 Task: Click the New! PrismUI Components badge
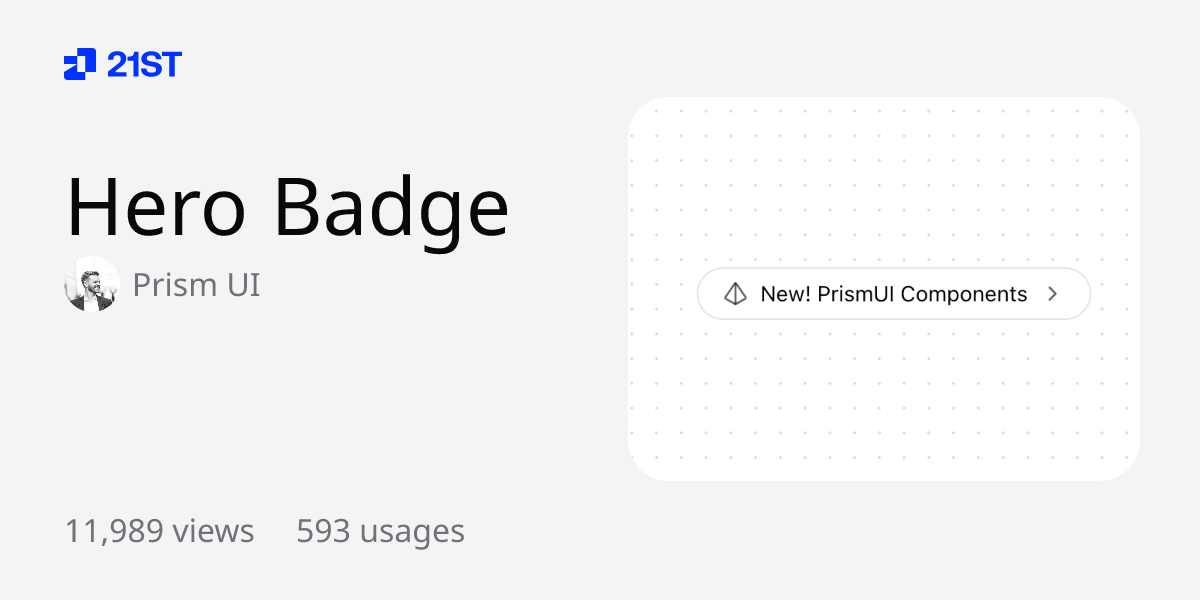point(893,293)
